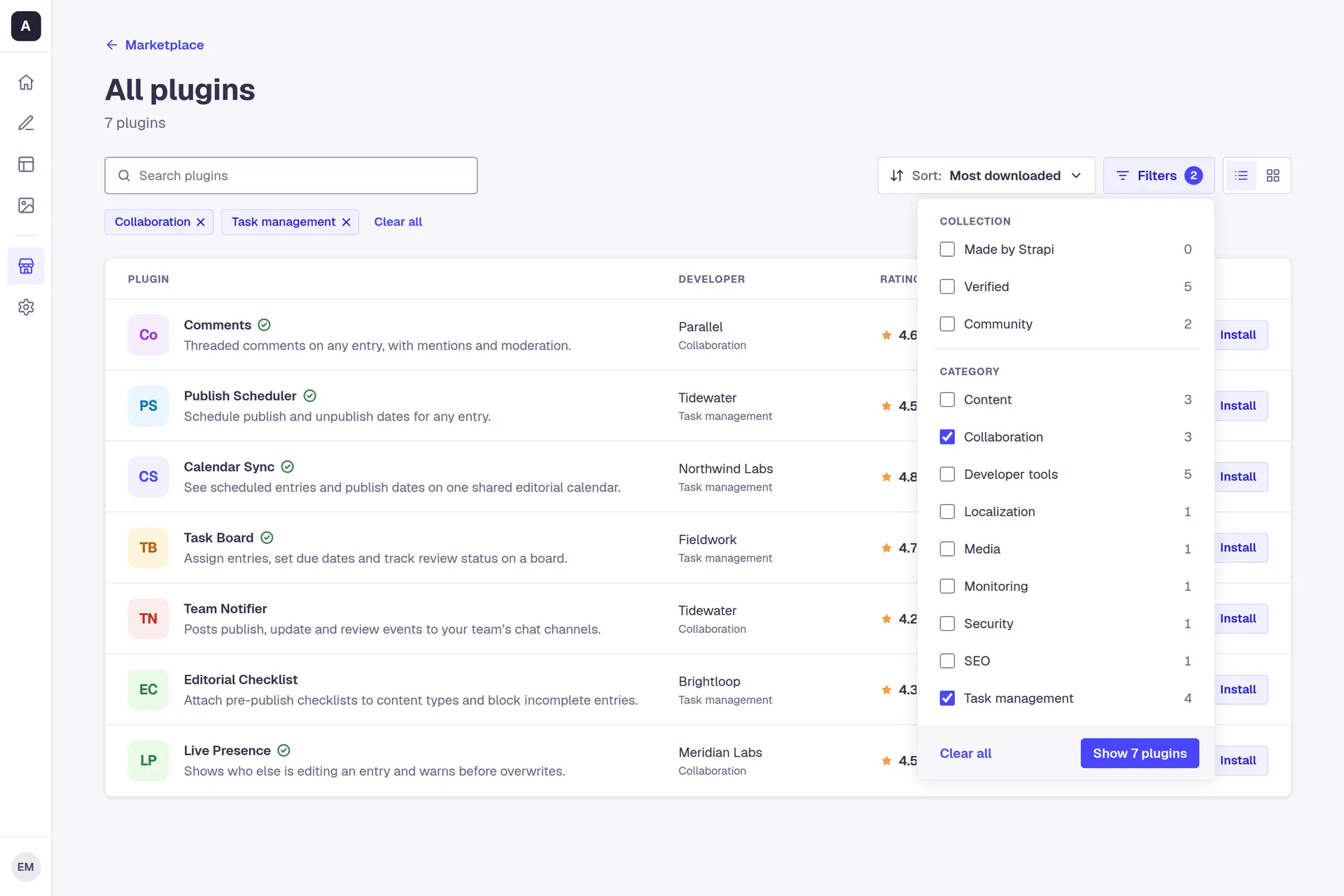Switch to grid view
The image size is (1344, 896).
coord(1273,176)
